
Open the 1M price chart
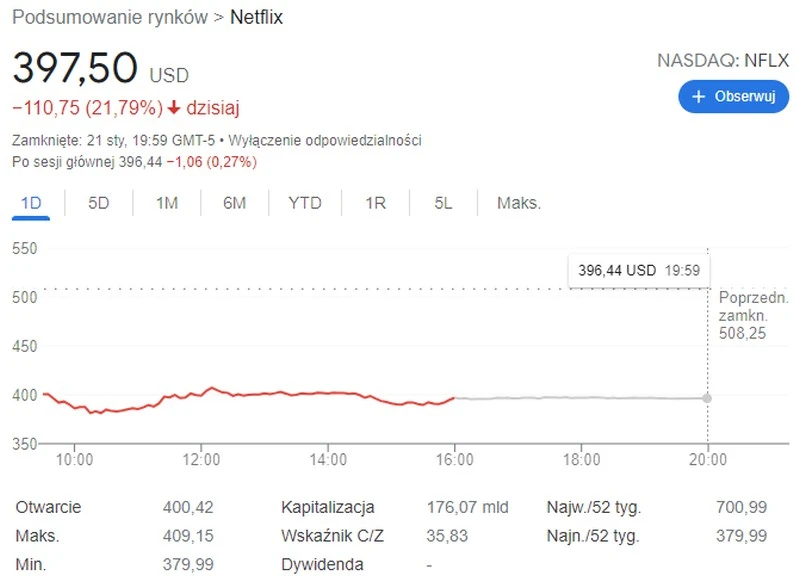tap(166, 201)
